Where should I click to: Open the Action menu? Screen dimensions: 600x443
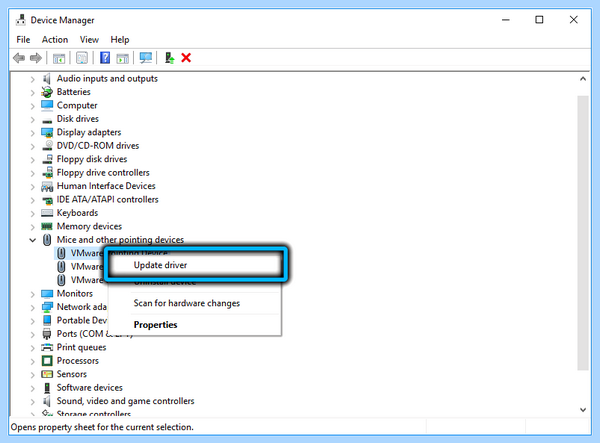(55, 40)
